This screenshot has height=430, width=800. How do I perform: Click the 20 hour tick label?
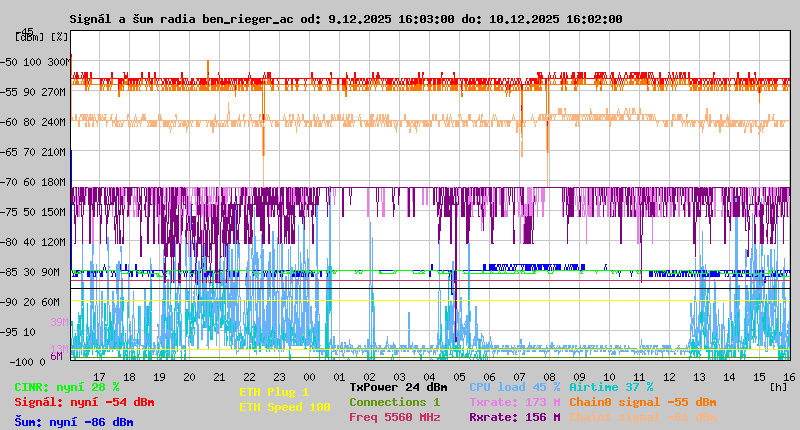click(x=189, y=376)
